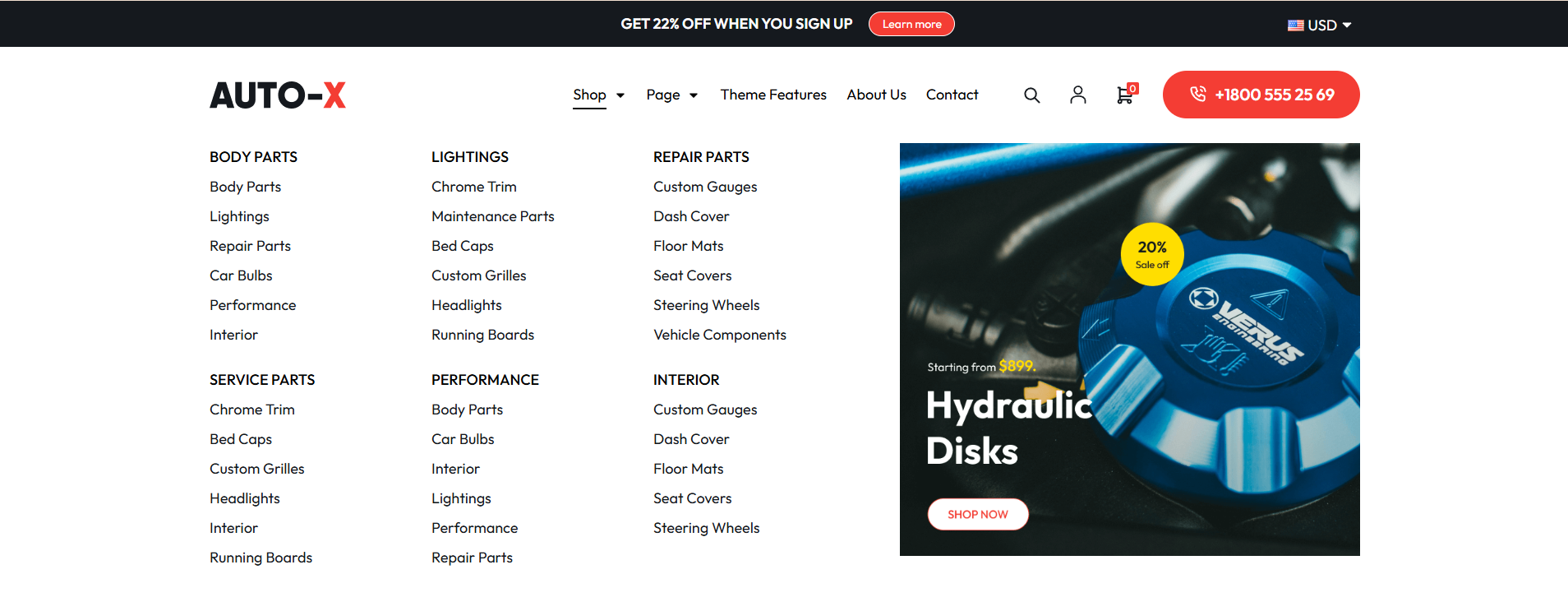The width and height of the screenshot is (1568, 611).
Task: Expand the Shop menu arrow
Action: tap(620, 95)
